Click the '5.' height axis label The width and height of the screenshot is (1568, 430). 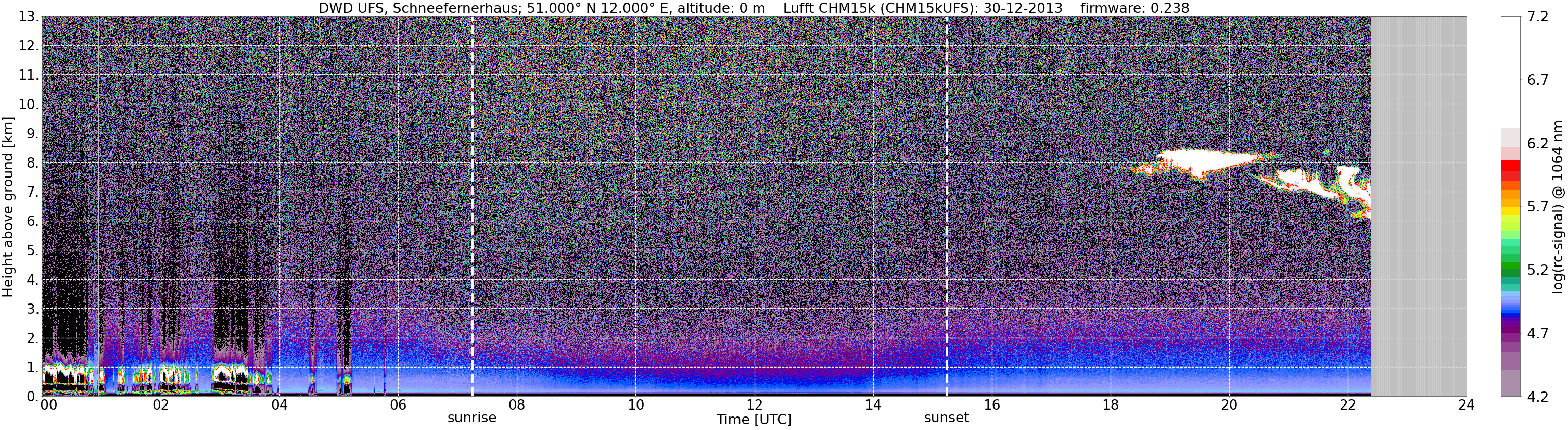(x=33, y=250)
